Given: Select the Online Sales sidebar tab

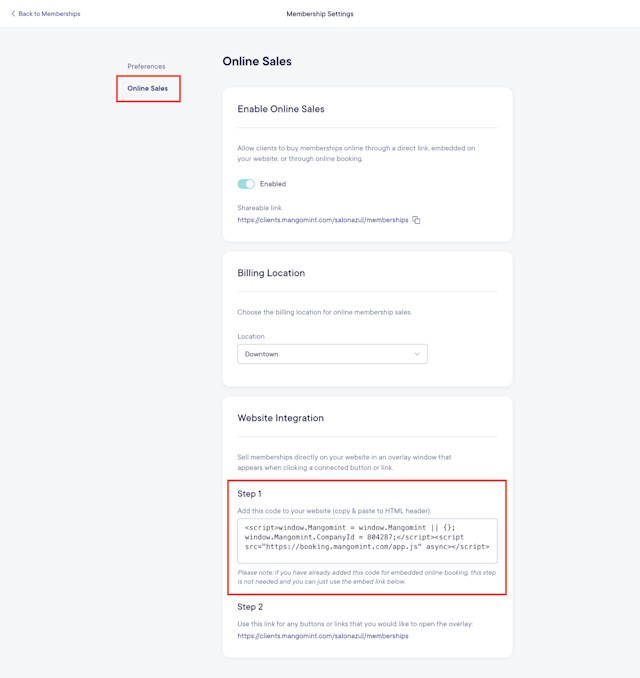Looking at the screenshot, I should 147,88.
